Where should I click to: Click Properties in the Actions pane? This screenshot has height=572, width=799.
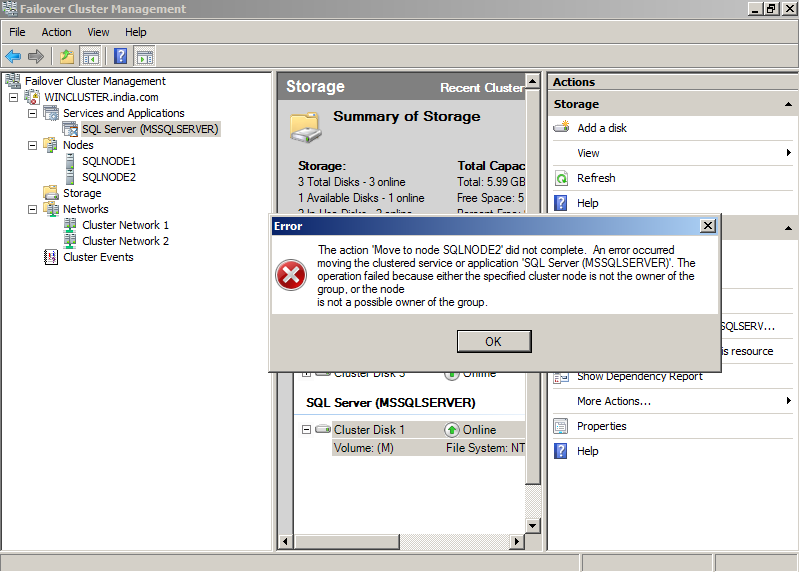(602, 426)
